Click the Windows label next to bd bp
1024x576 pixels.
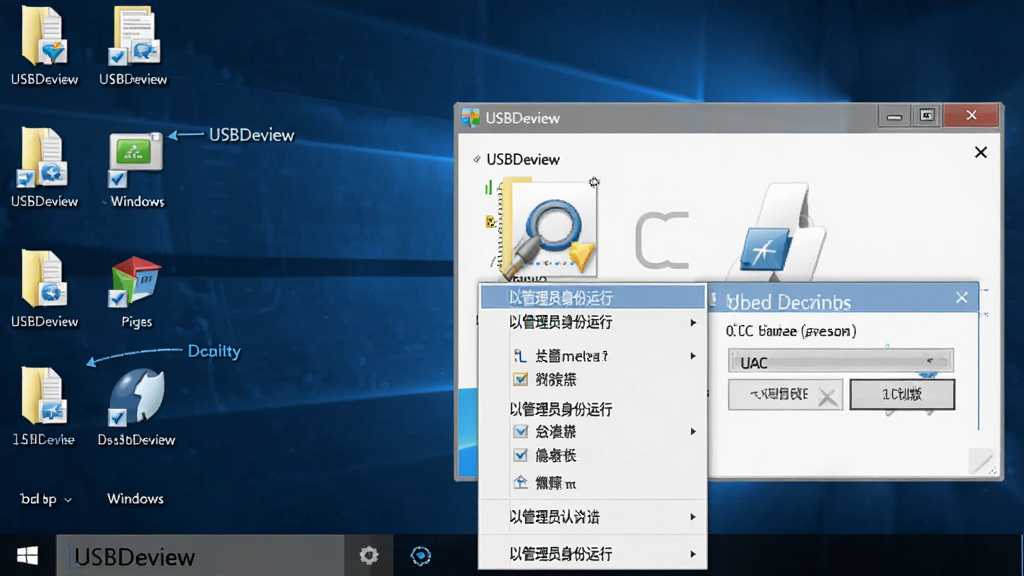(135, 499)
